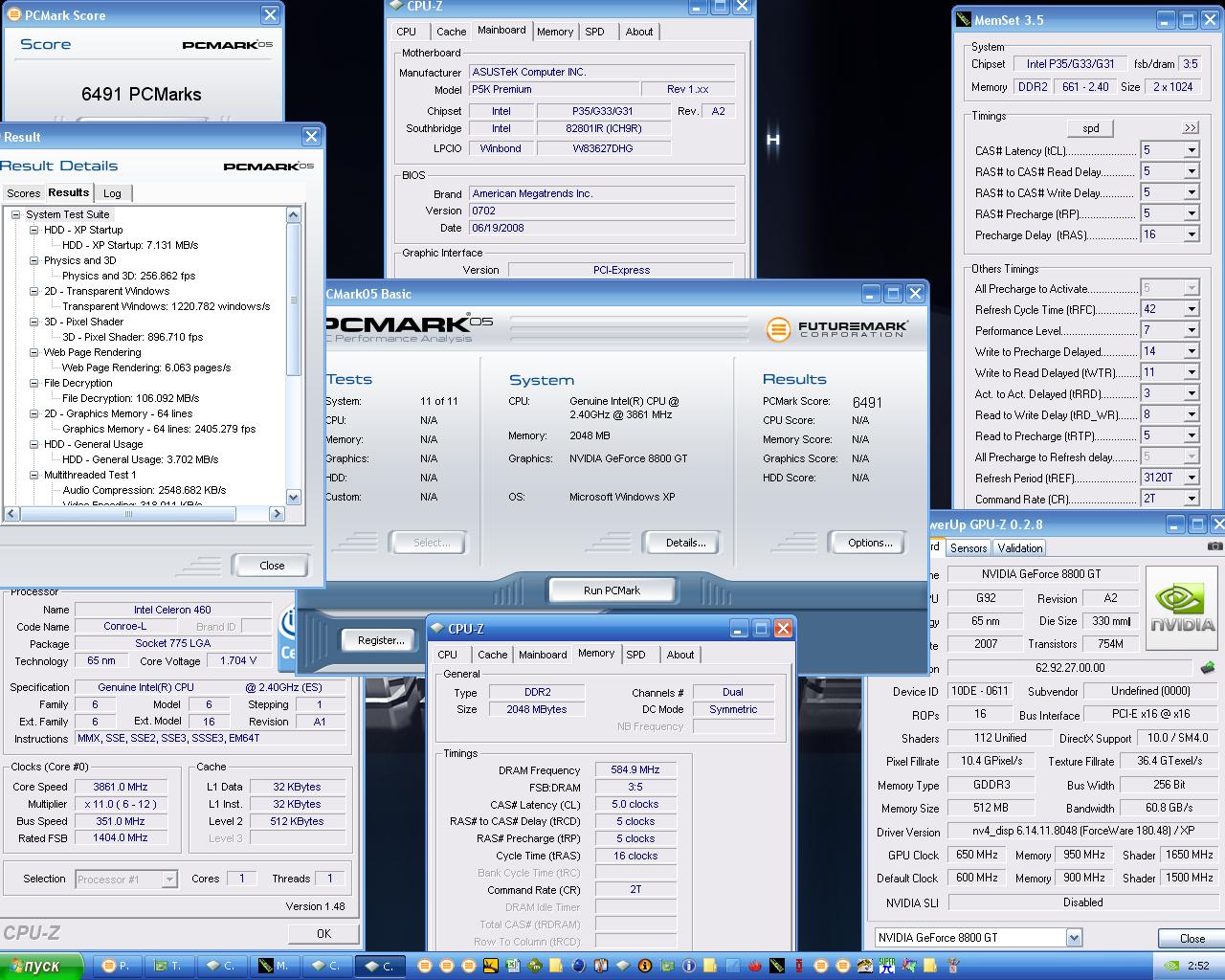This screenshot has width=1225, height=980.
Task: Open the Memory tab in CPU-Z Mainboard window
Action: [x=555, y=32]
